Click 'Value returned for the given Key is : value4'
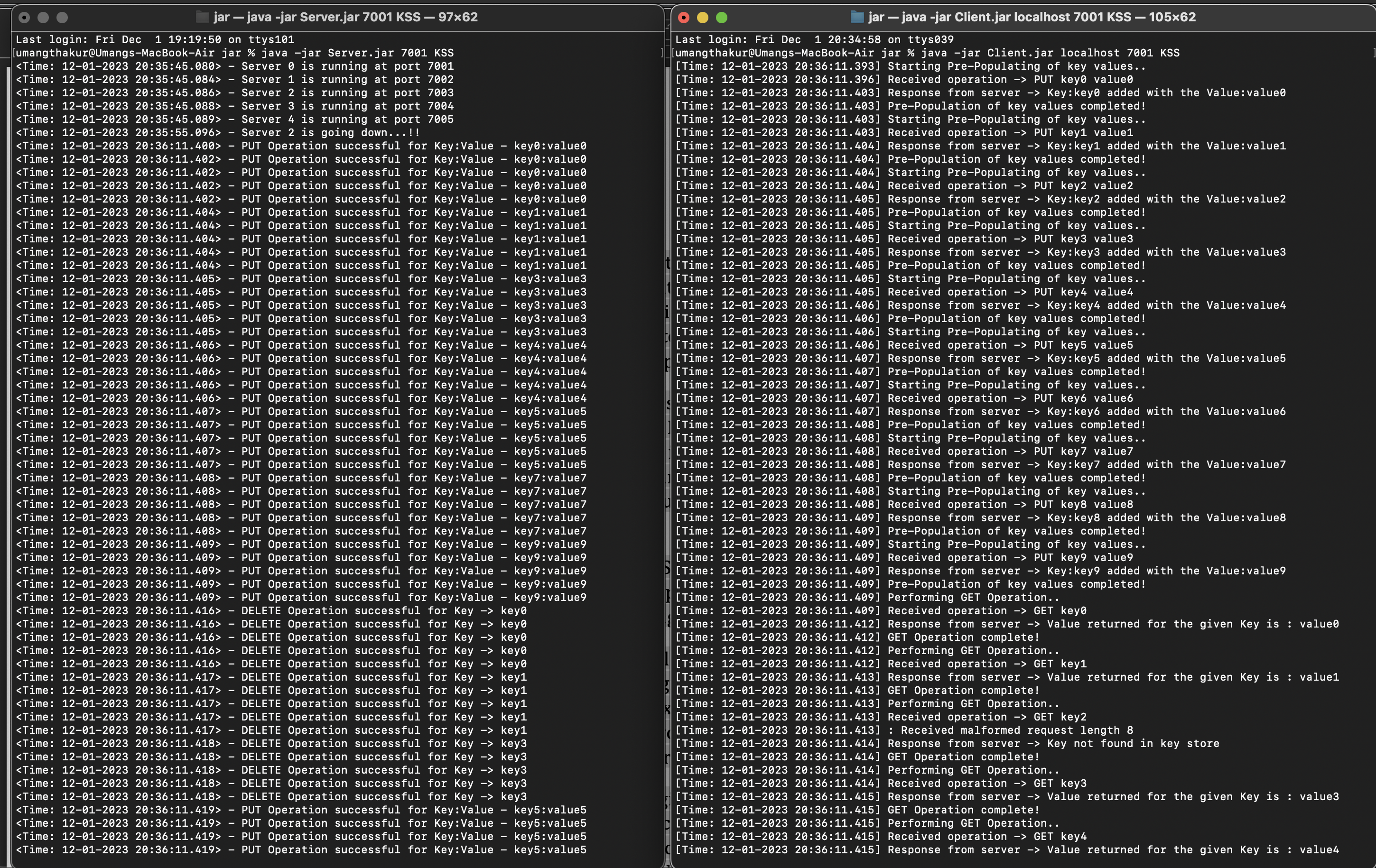This screenshot has width=1376, height=868. [1007, 850]
